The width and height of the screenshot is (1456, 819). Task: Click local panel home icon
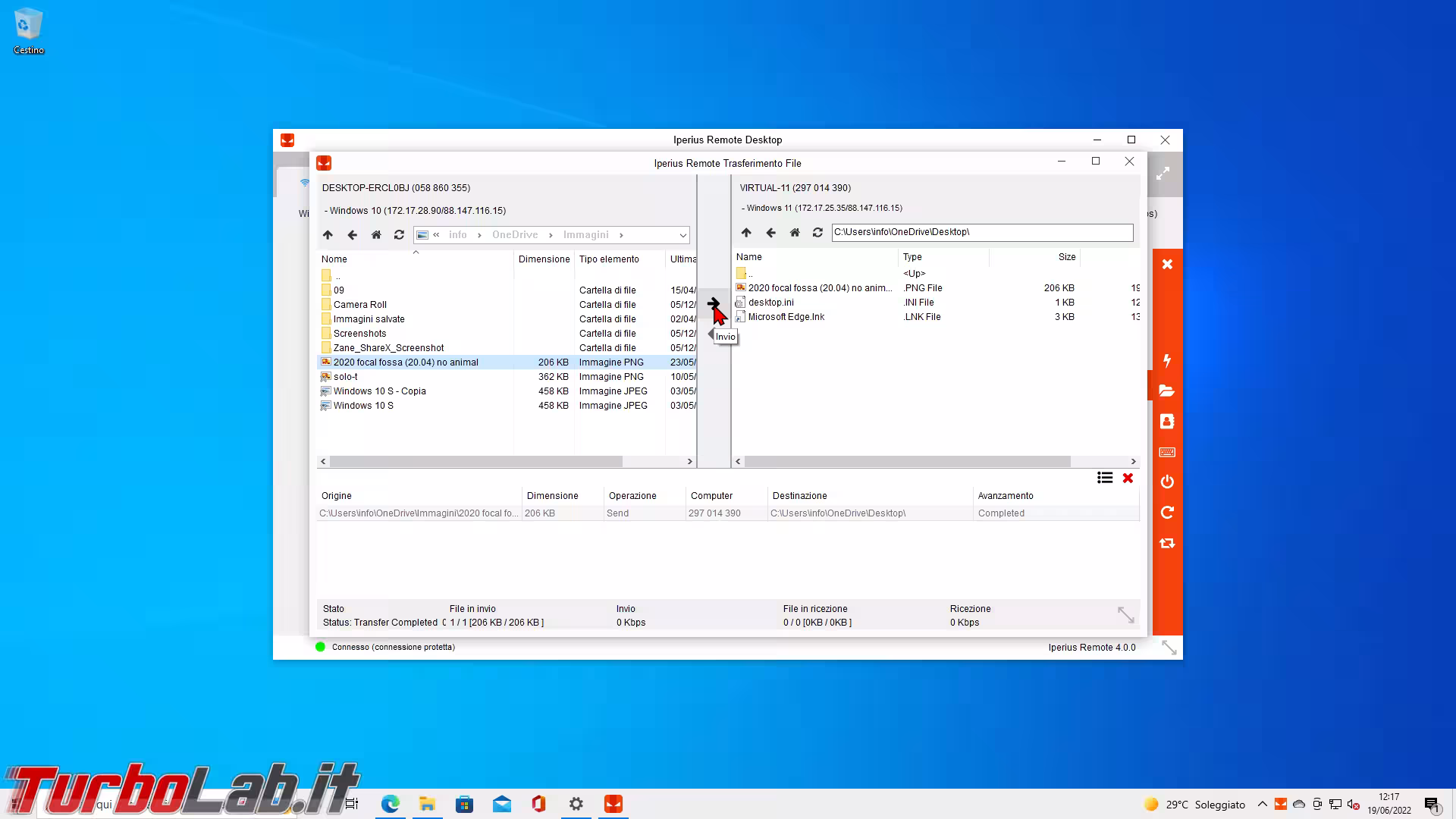[x=376, y=235]
